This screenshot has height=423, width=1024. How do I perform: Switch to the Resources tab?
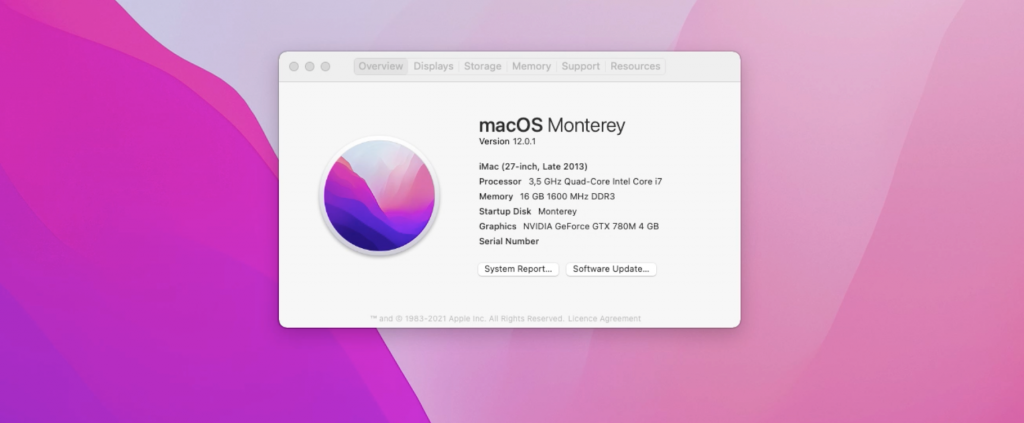tap(635, 66)
